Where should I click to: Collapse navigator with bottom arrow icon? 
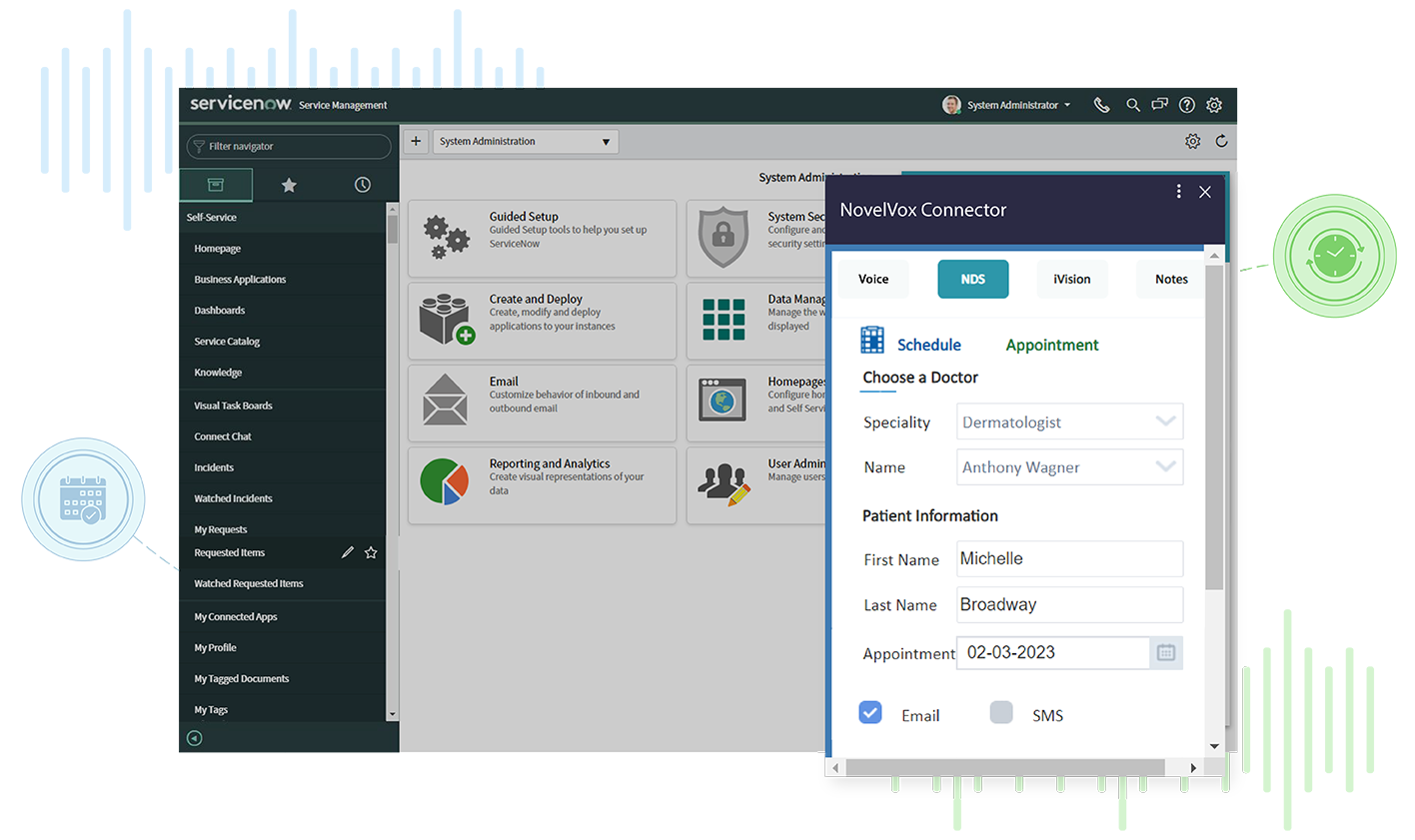pos(195,738)
